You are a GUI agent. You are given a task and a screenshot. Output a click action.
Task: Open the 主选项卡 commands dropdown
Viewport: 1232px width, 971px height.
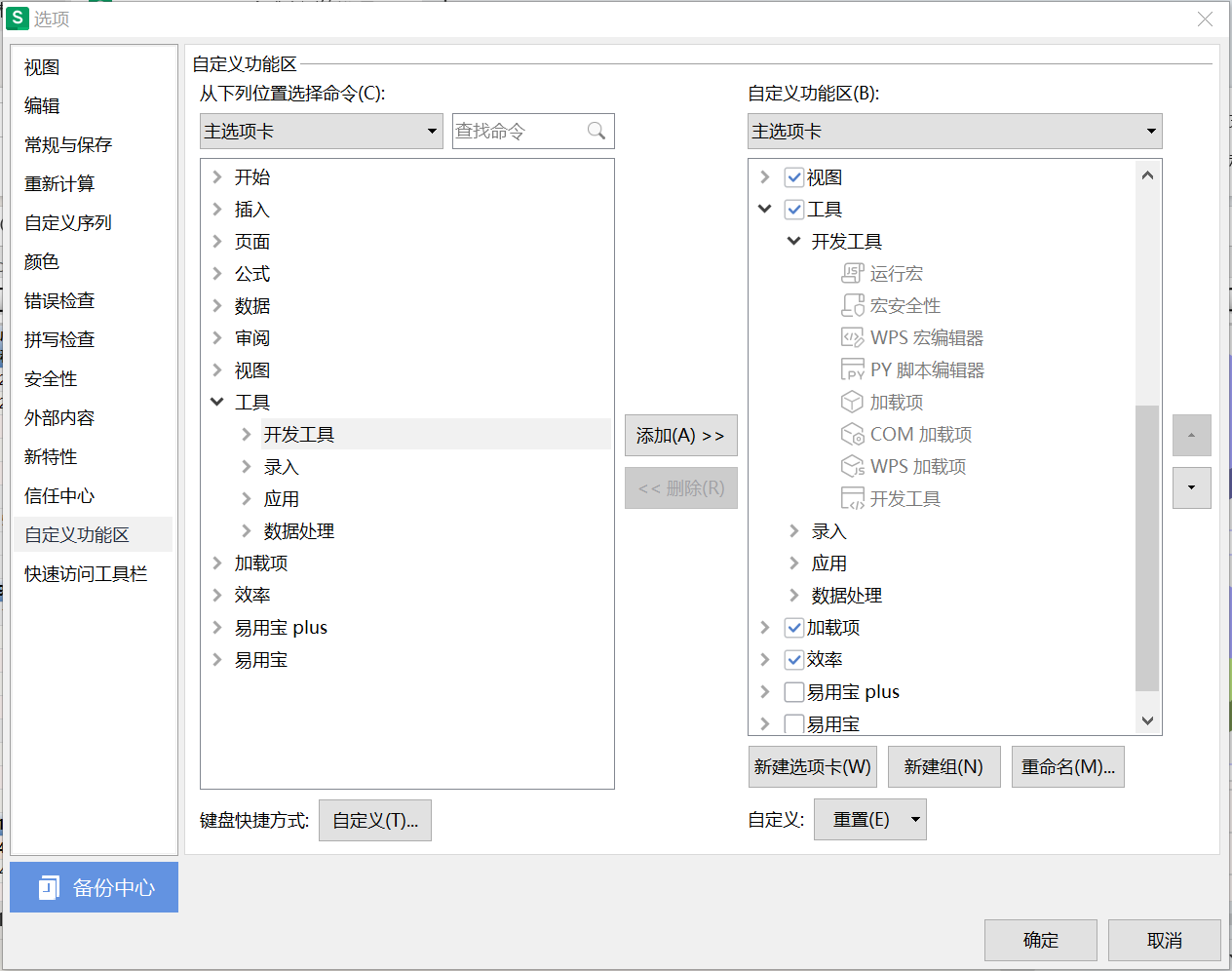(321, 131)
